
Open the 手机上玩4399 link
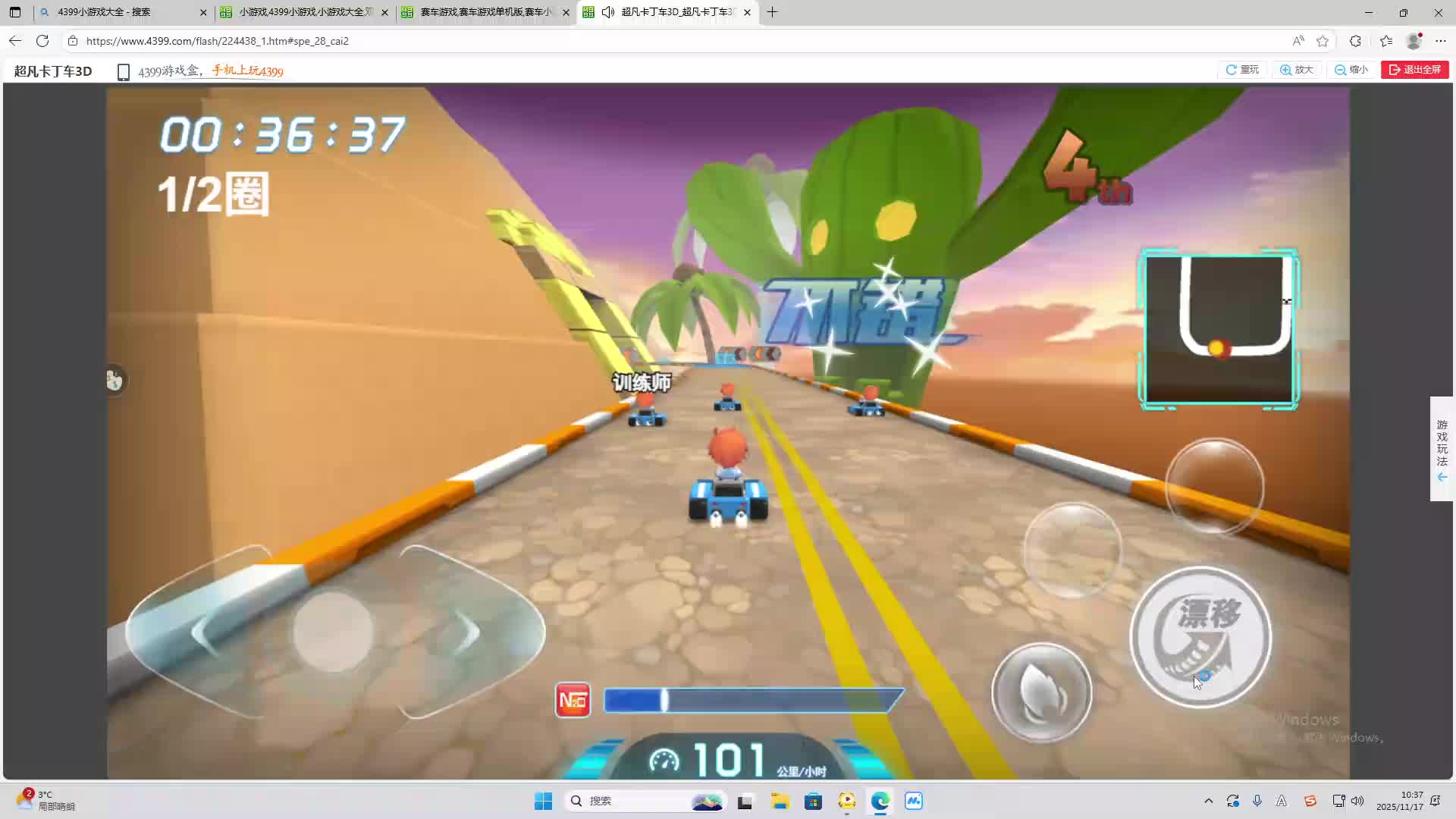point(247,71)
